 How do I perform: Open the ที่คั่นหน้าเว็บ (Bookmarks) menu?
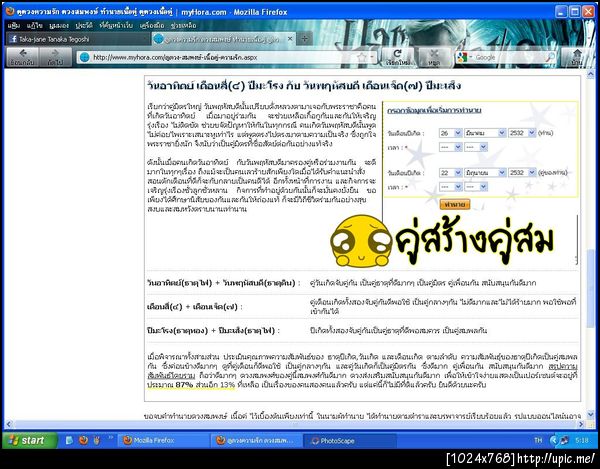point(116,26)
